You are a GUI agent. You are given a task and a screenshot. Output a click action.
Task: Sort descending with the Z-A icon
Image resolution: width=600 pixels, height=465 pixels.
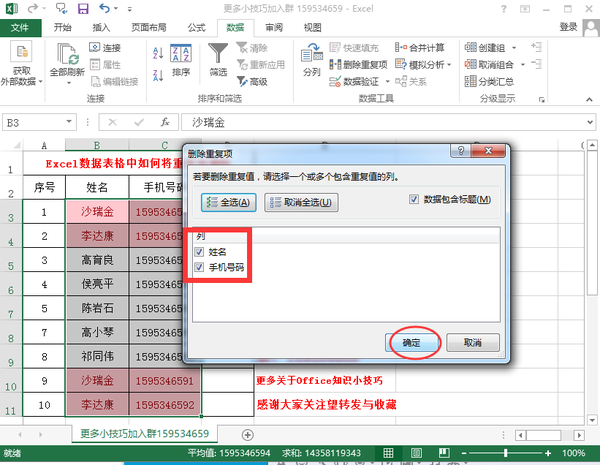pos(158,75)
